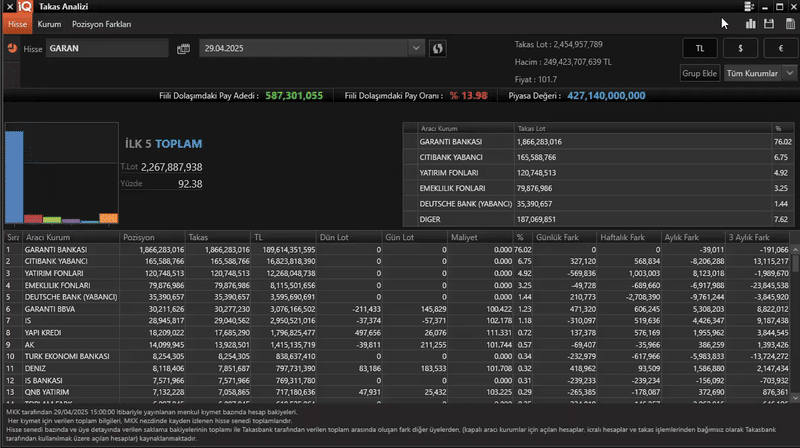This screenshot has height=448, width=800.
Task: Click EMEKLILIK FONLARI in summary table
Action: (x=598, y=188)
